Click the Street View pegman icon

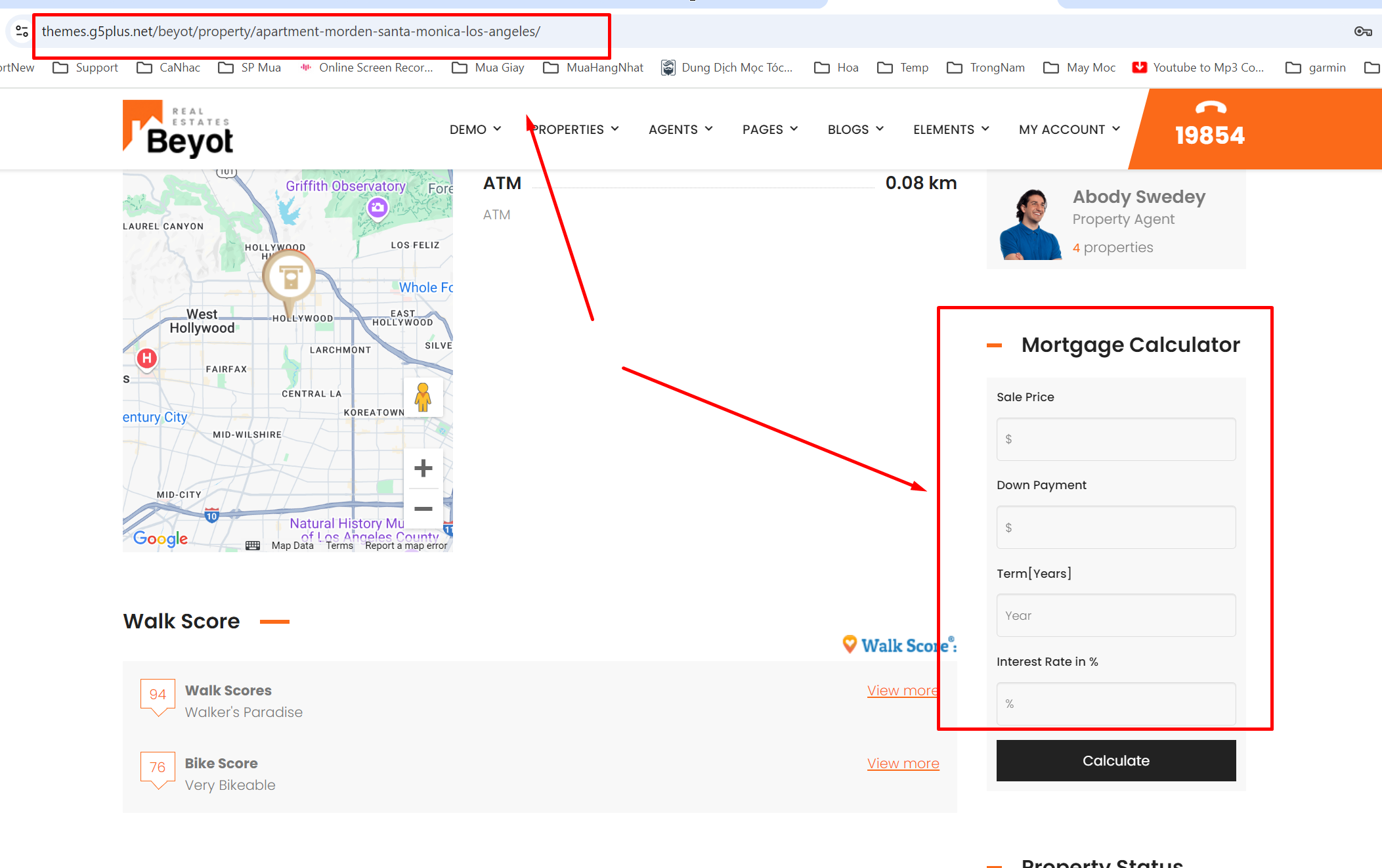[x=423, y=397]
